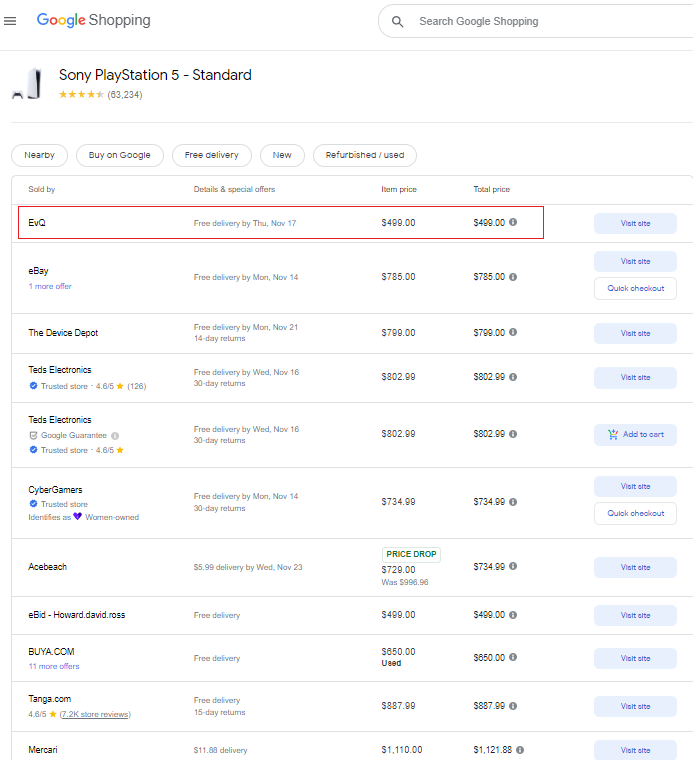Click Details & special offers header

[234, 189]
